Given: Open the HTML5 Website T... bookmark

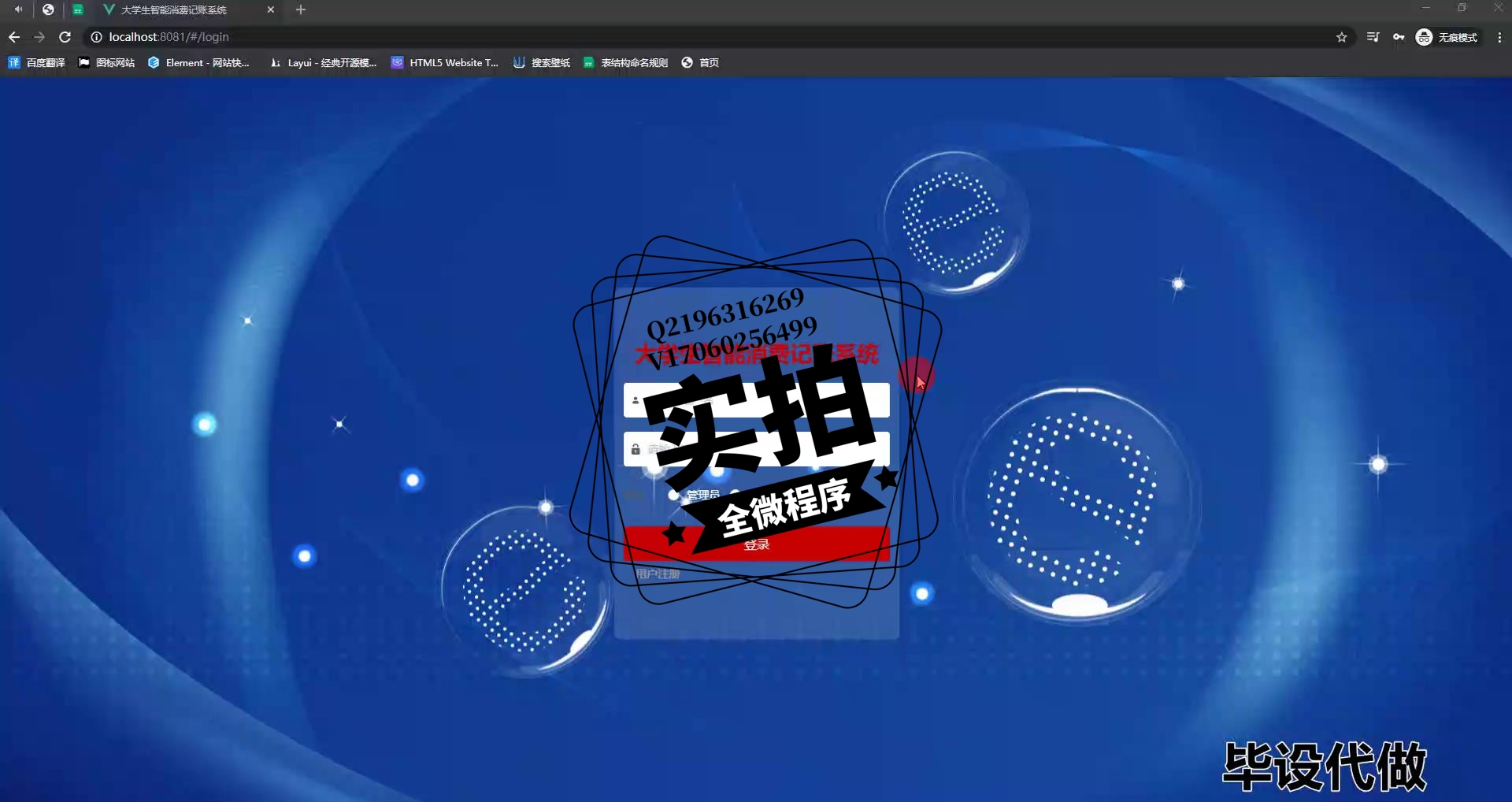Looking at the screenshot, I should click(x=445, y=62).
